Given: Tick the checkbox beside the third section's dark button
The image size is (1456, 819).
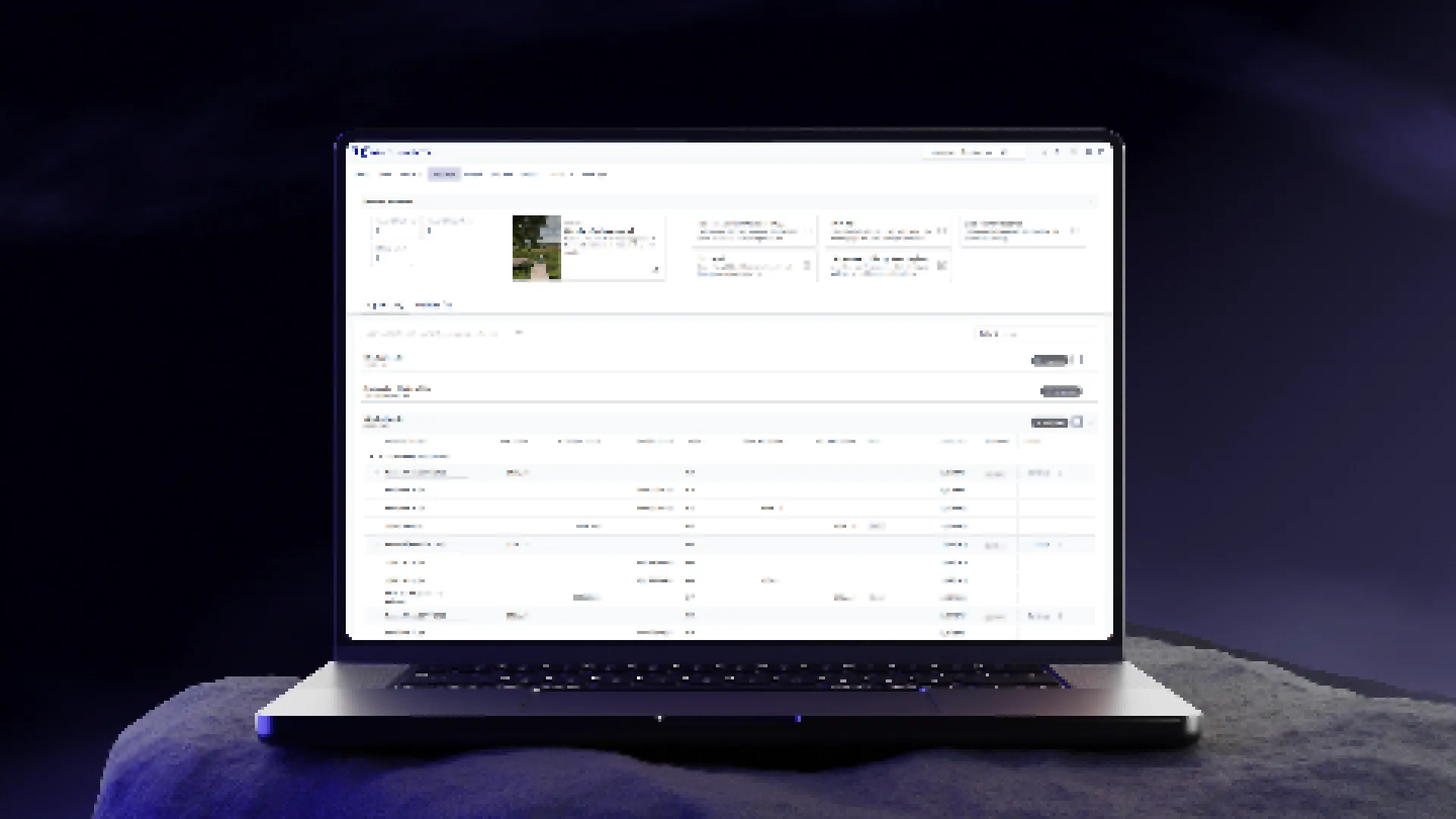Looking at the screenshot, I should click(1077, 422).
